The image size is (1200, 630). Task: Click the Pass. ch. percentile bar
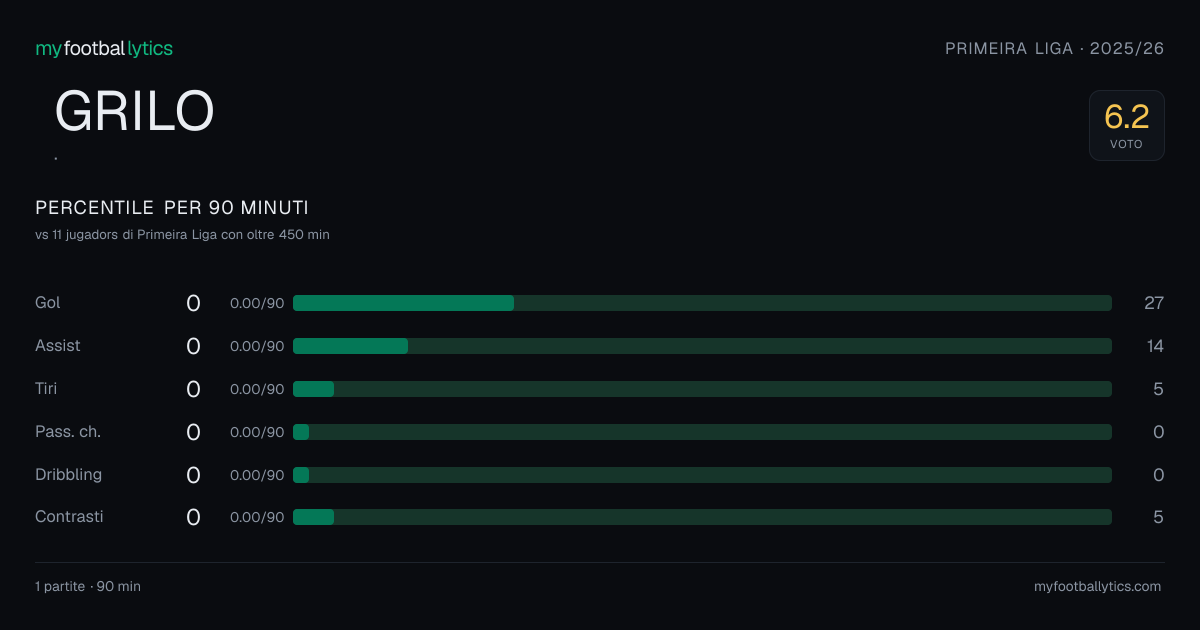(x=702, y=432)
